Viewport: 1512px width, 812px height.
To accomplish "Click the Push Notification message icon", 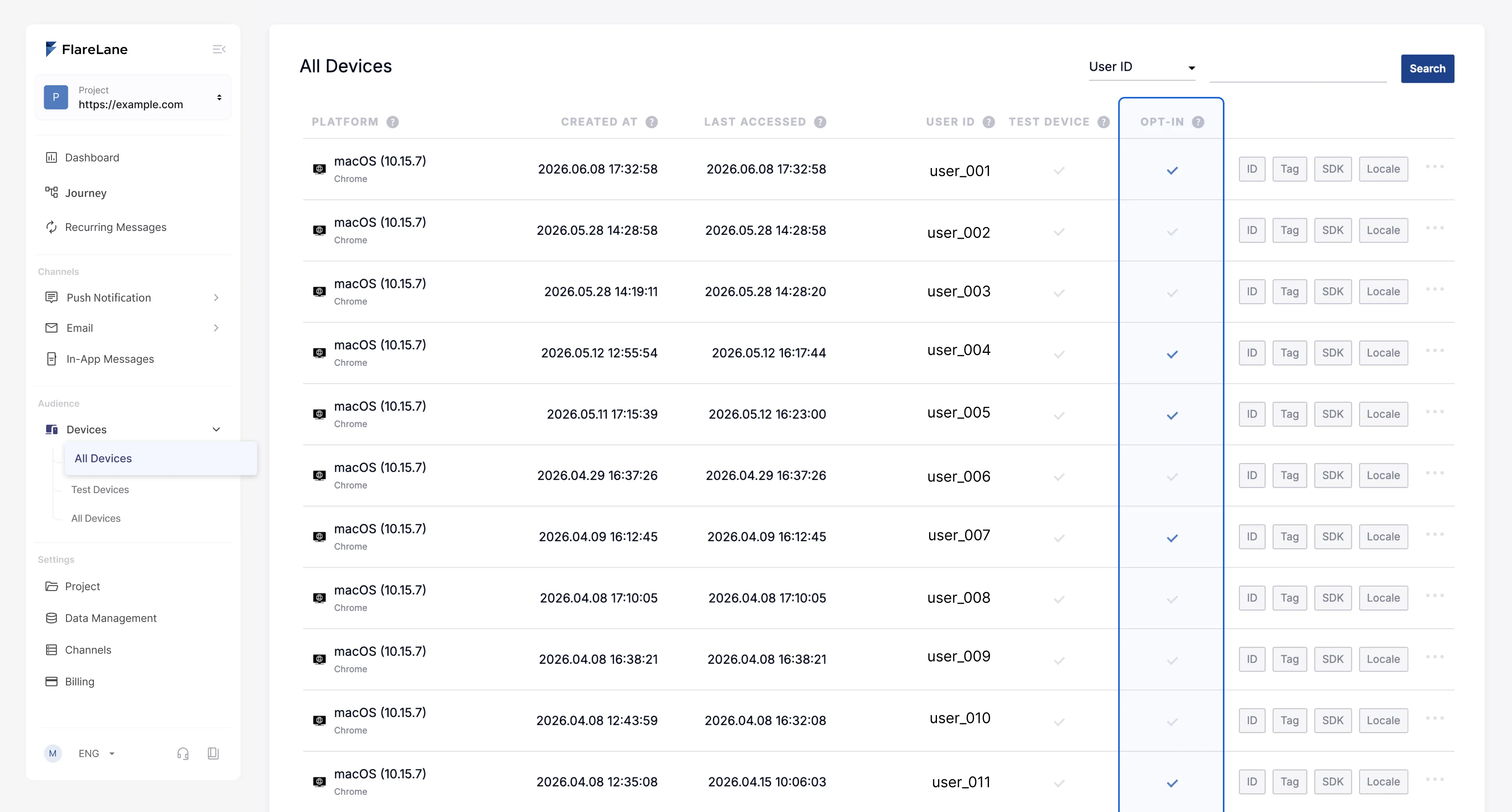I will pos(52,298).
